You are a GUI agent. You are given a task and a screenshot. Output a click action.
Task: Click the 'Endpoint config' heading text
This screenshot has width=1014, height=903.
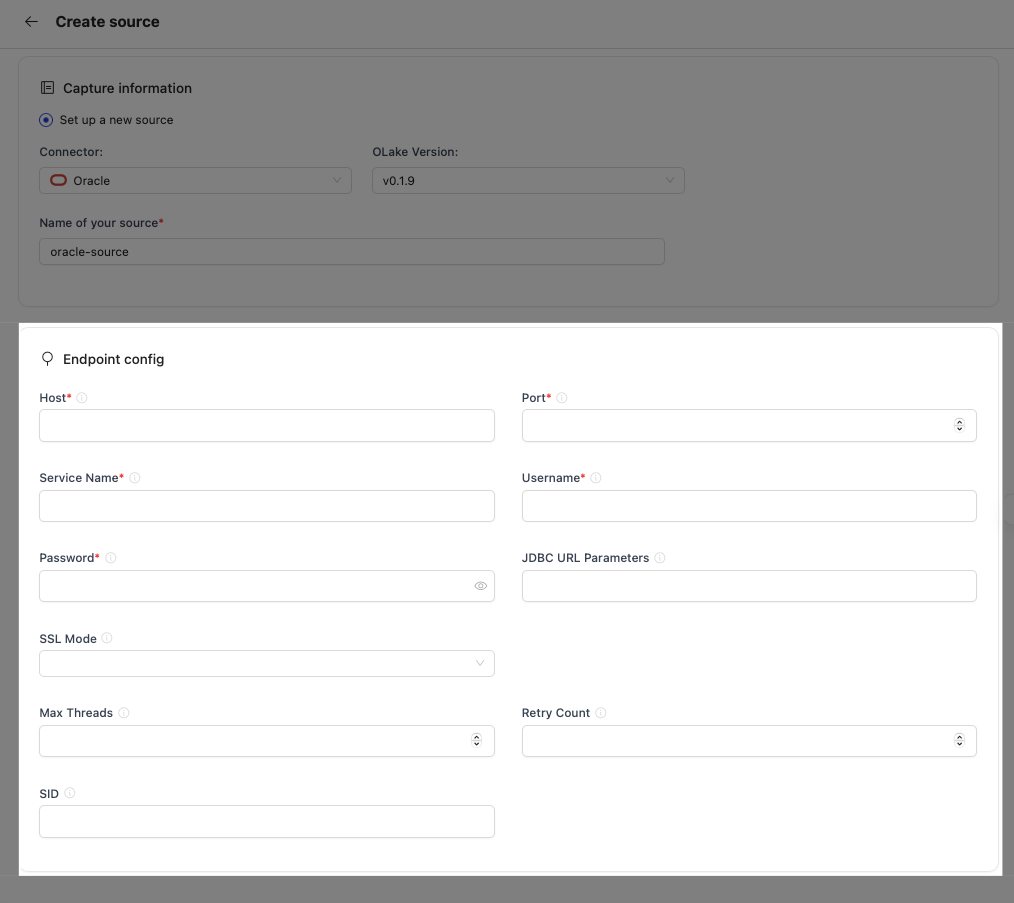(x=113, y=359)
